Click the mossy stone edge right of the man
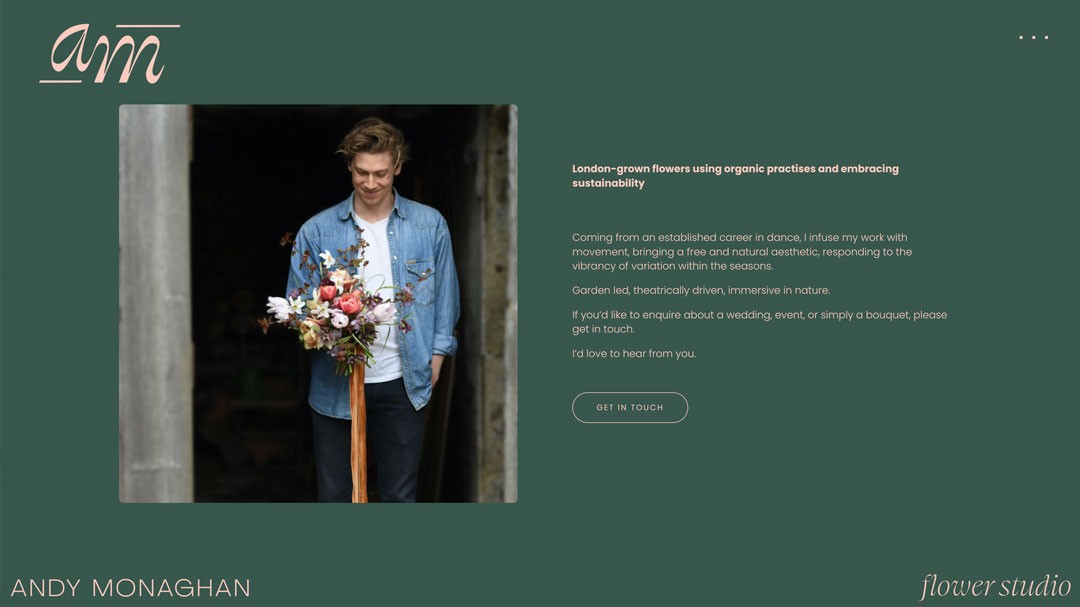This screenshot has width=1080, height=607. (497, 303)
